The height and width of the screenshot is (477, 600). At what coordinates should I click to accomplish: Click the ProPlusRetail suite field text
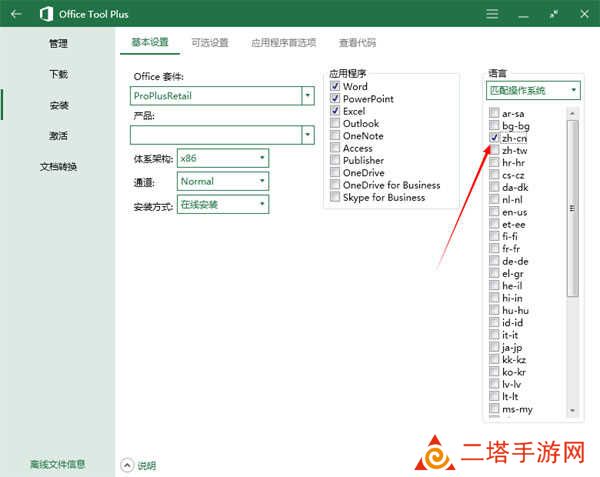163,96
